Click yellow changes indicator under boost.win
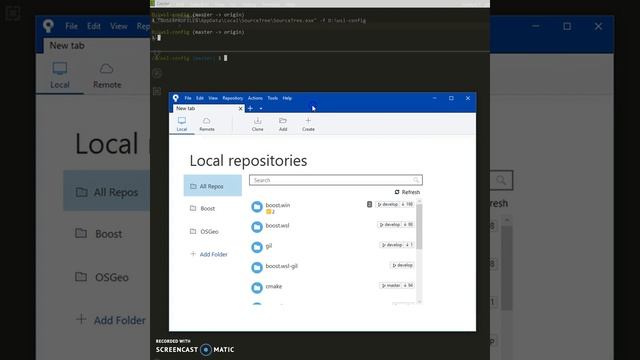 pyautogui.click(x=270, y=212)
